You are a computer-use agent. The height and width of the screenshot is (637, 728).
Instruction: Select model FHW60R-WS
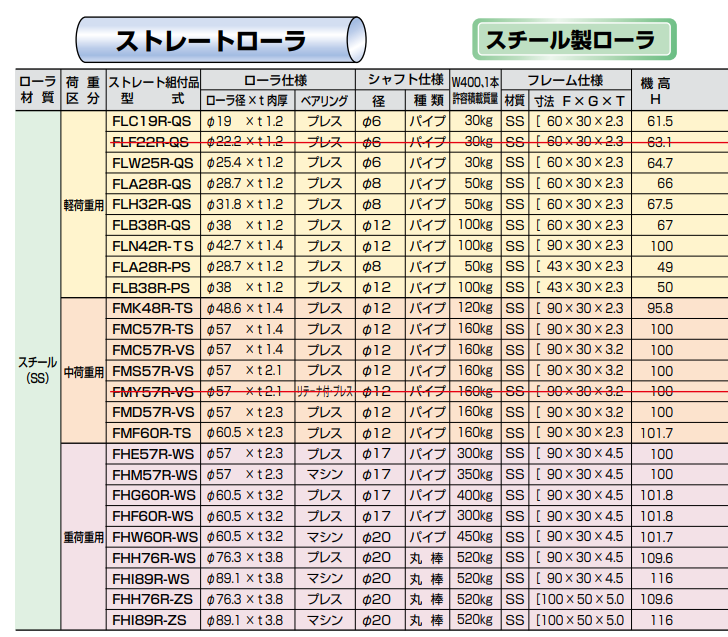pyautogui.click(x=152, y=536)
